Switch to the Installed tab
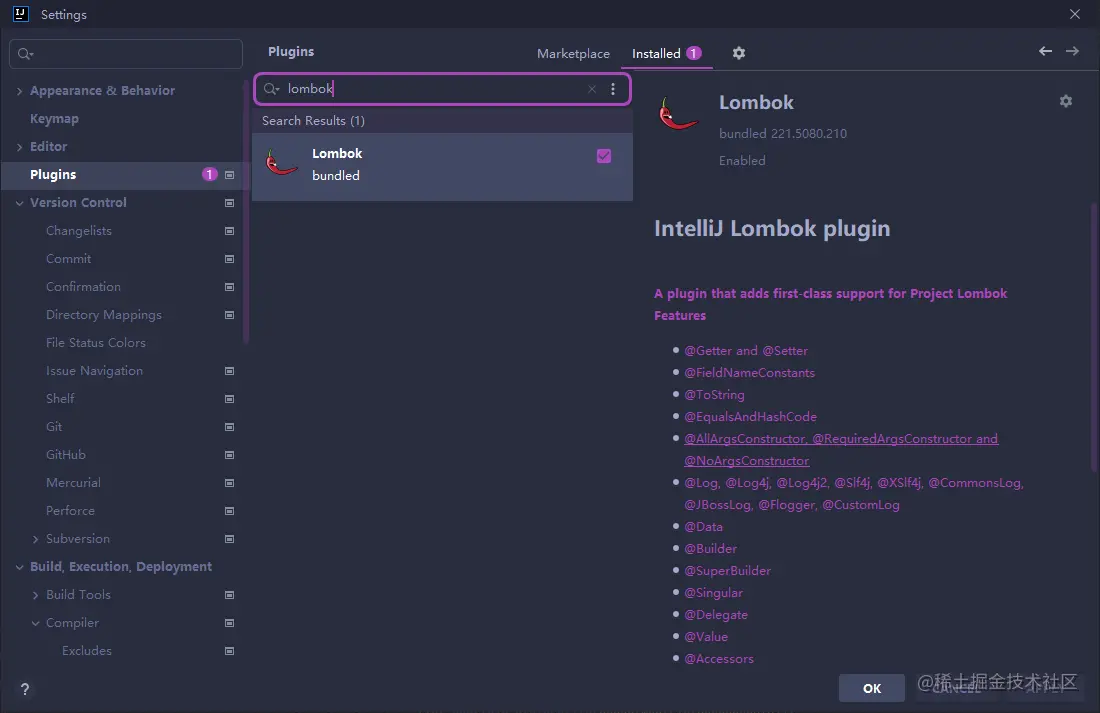This screenshot has height=713, width=1100. pos(666,53)
